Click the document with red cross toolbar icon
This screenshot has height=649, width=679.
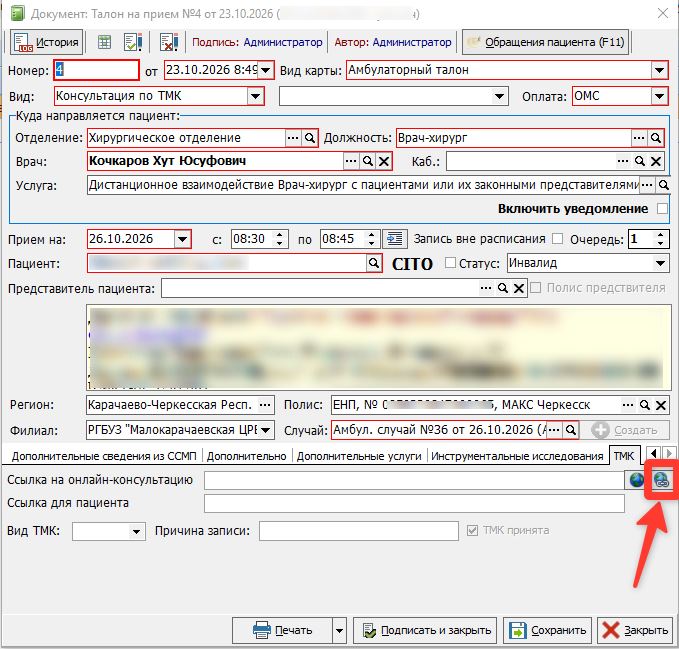(x=168, y=42)
